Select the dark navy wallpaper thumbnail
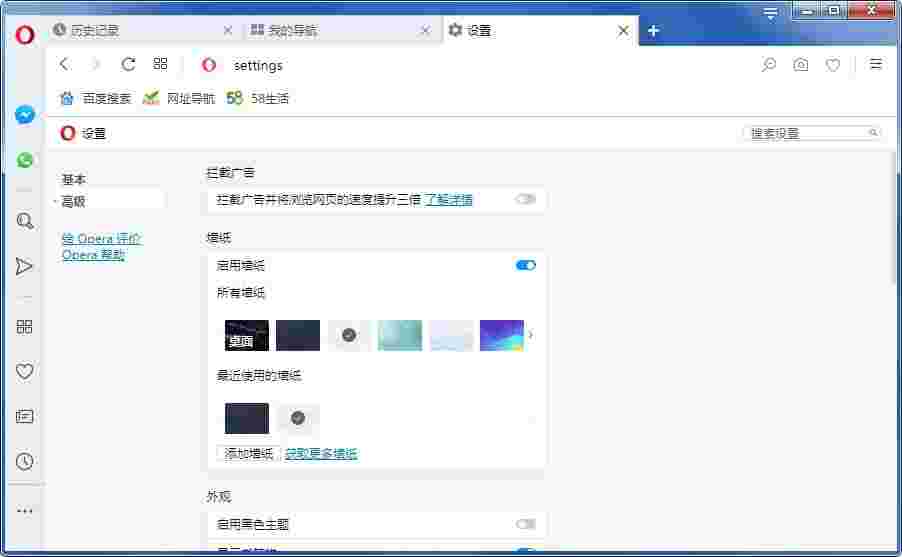 tap(297, 335)
